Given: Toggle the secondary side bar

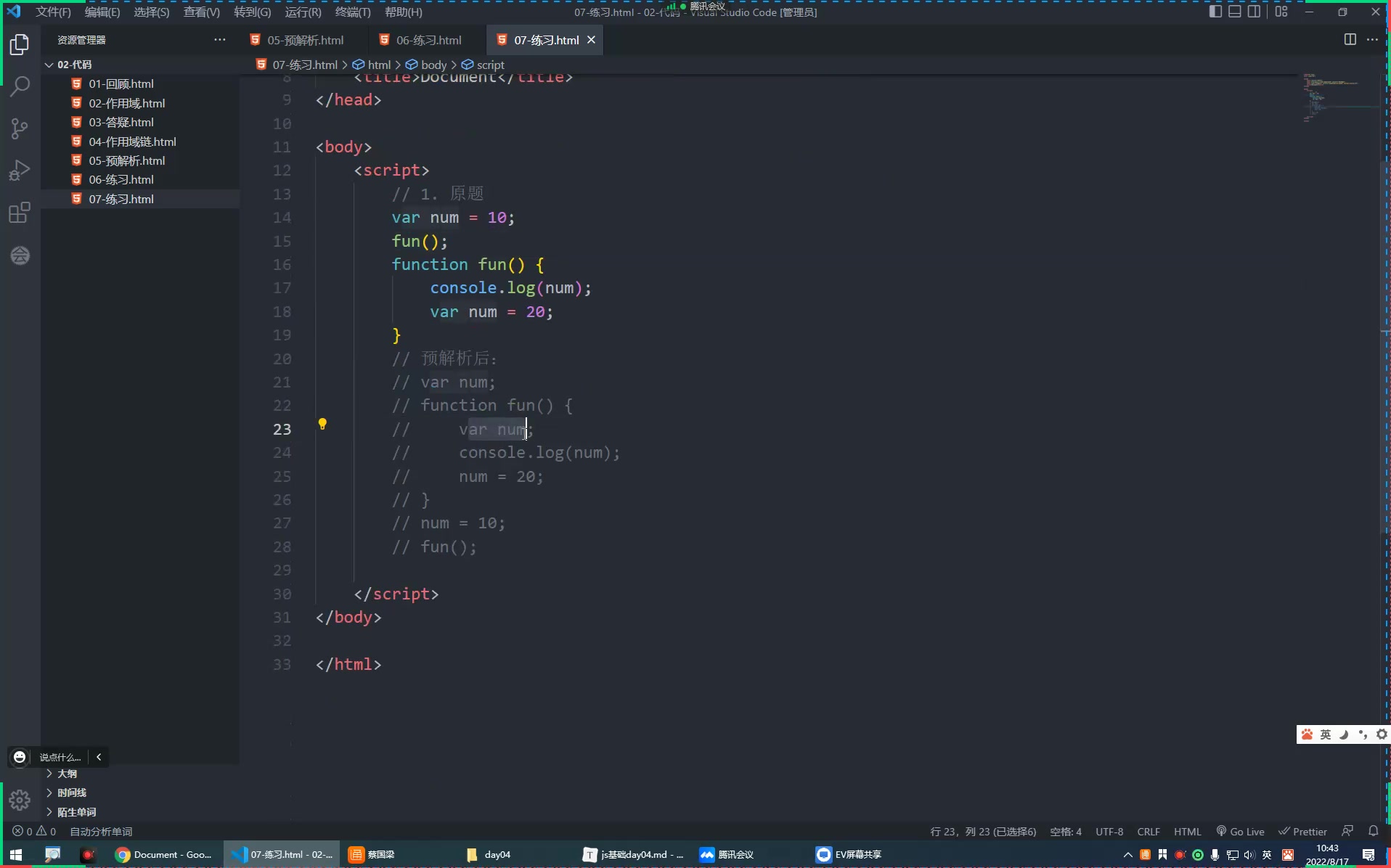Looking at the screenshot, I should [1255, 12].
